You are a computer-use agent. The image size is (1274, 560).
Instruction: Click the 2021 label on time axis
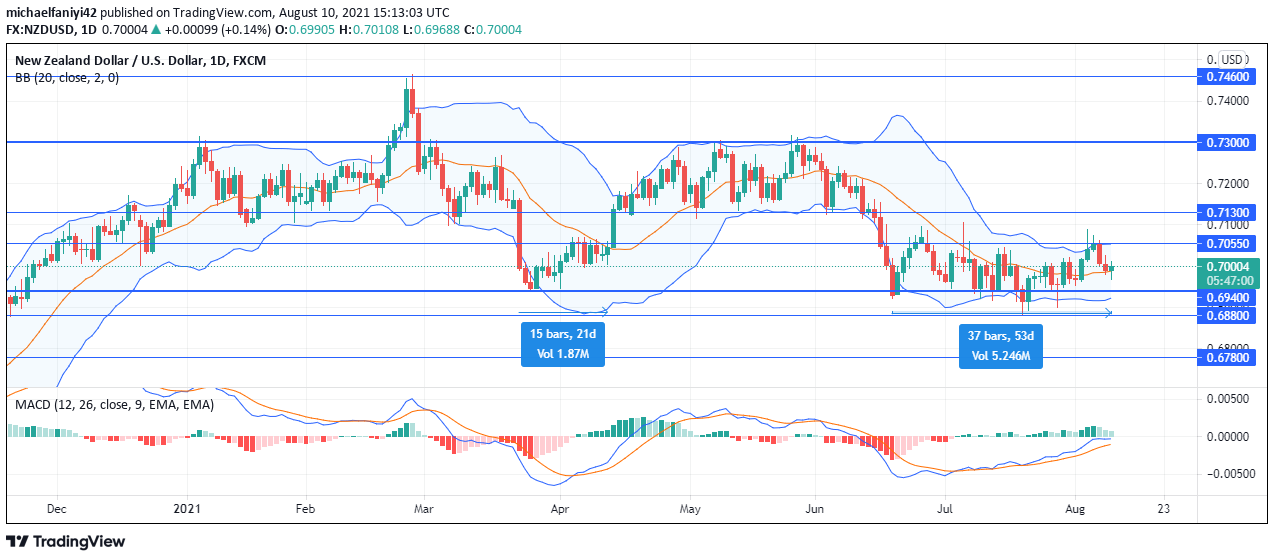[188, 509]
